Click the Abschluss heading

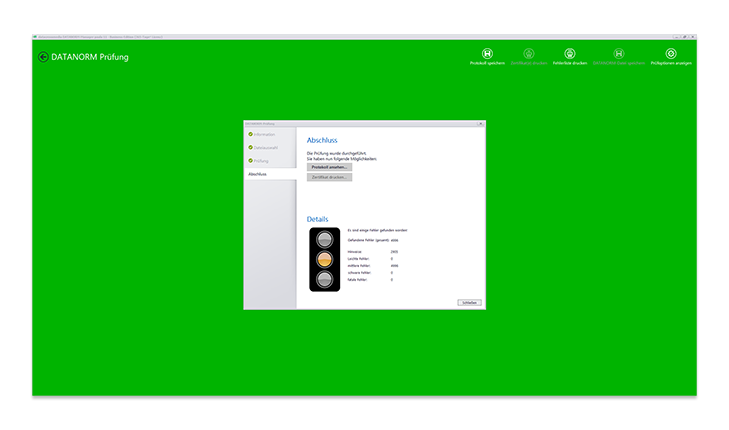coord(322,140)
